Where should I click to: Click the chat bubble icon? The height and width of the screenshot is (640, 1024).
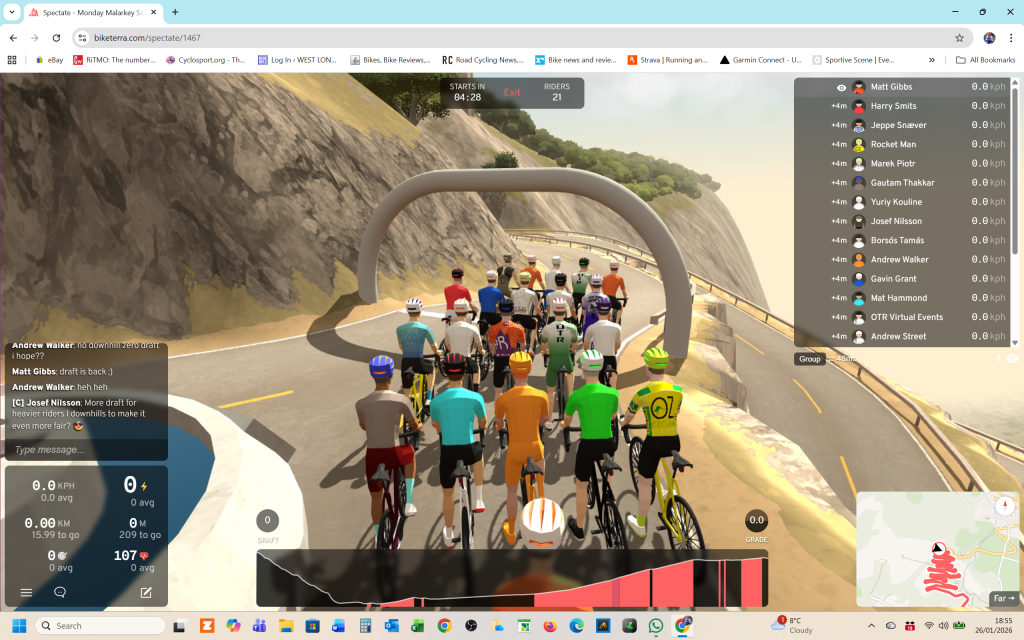60,592
